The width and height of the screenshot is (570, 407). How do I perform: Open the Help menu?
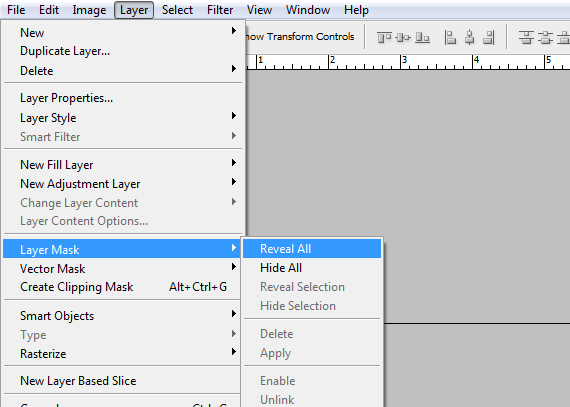point(356,10)
